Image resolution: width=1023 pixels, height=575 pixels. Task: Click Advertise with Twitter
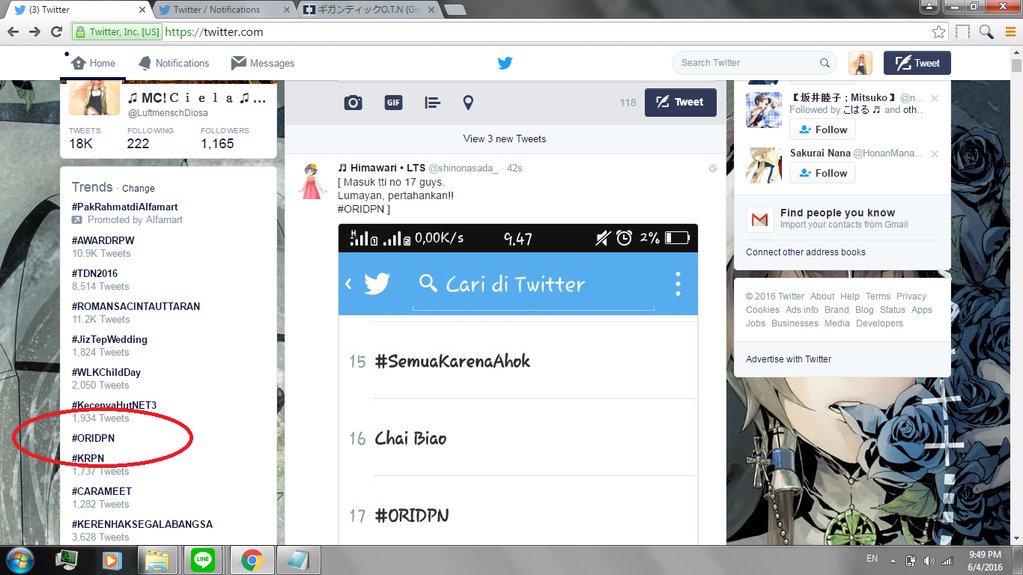click(788, 359)
